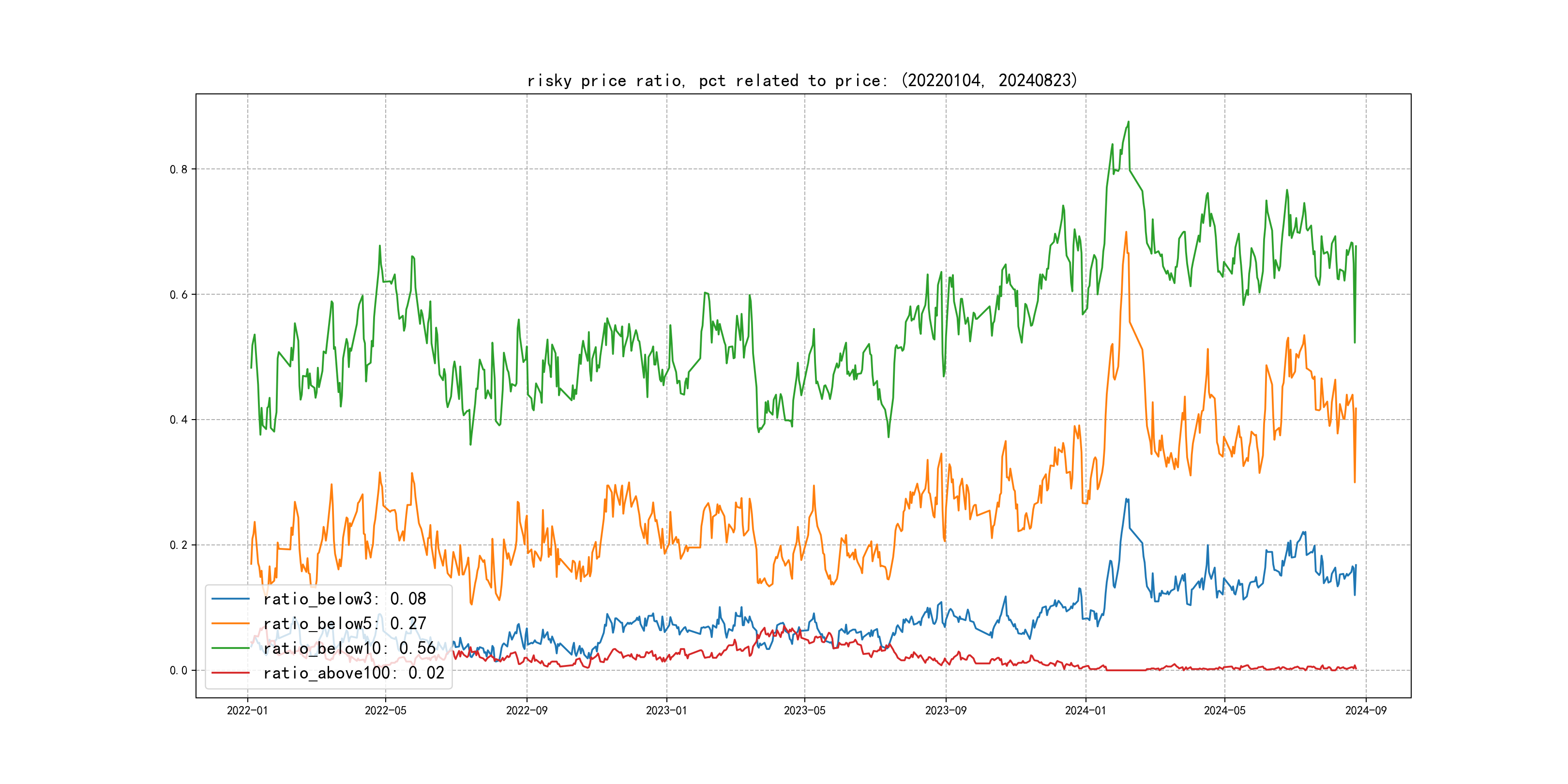Viewport: 1568px width, 784px height.
Task: Click the 2024-09 x-axis tick label
Action: coord(1366,710)
